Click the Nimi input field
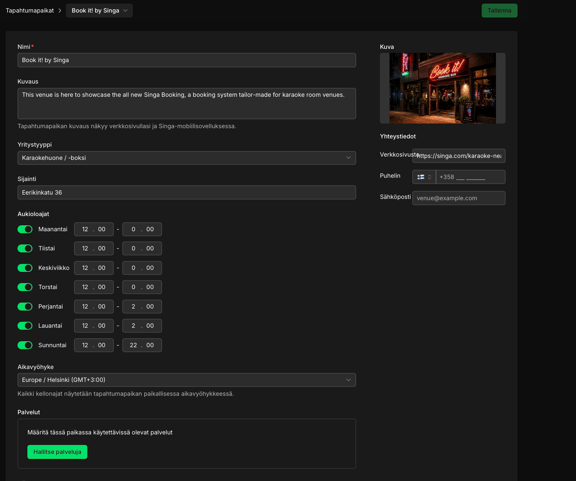 pyautogui.click(x=187, y=60)
